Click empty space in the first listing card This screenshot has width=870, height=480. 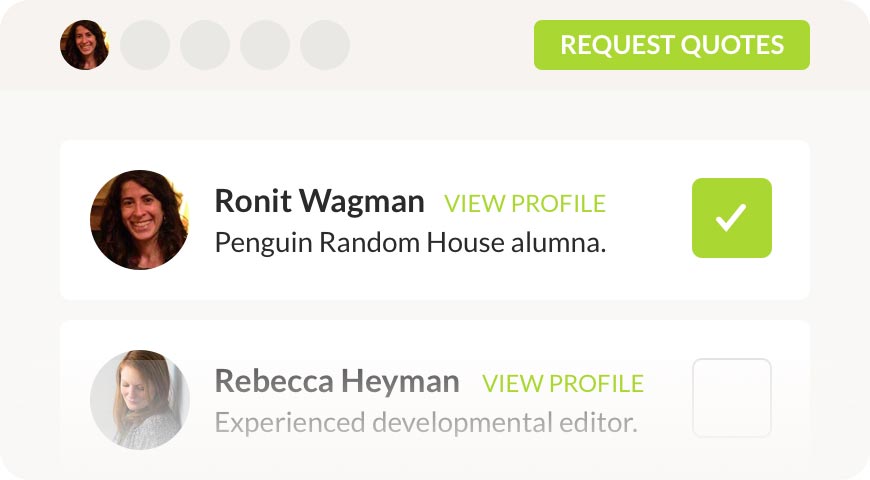pyautogui.click(x=650, y=270)
